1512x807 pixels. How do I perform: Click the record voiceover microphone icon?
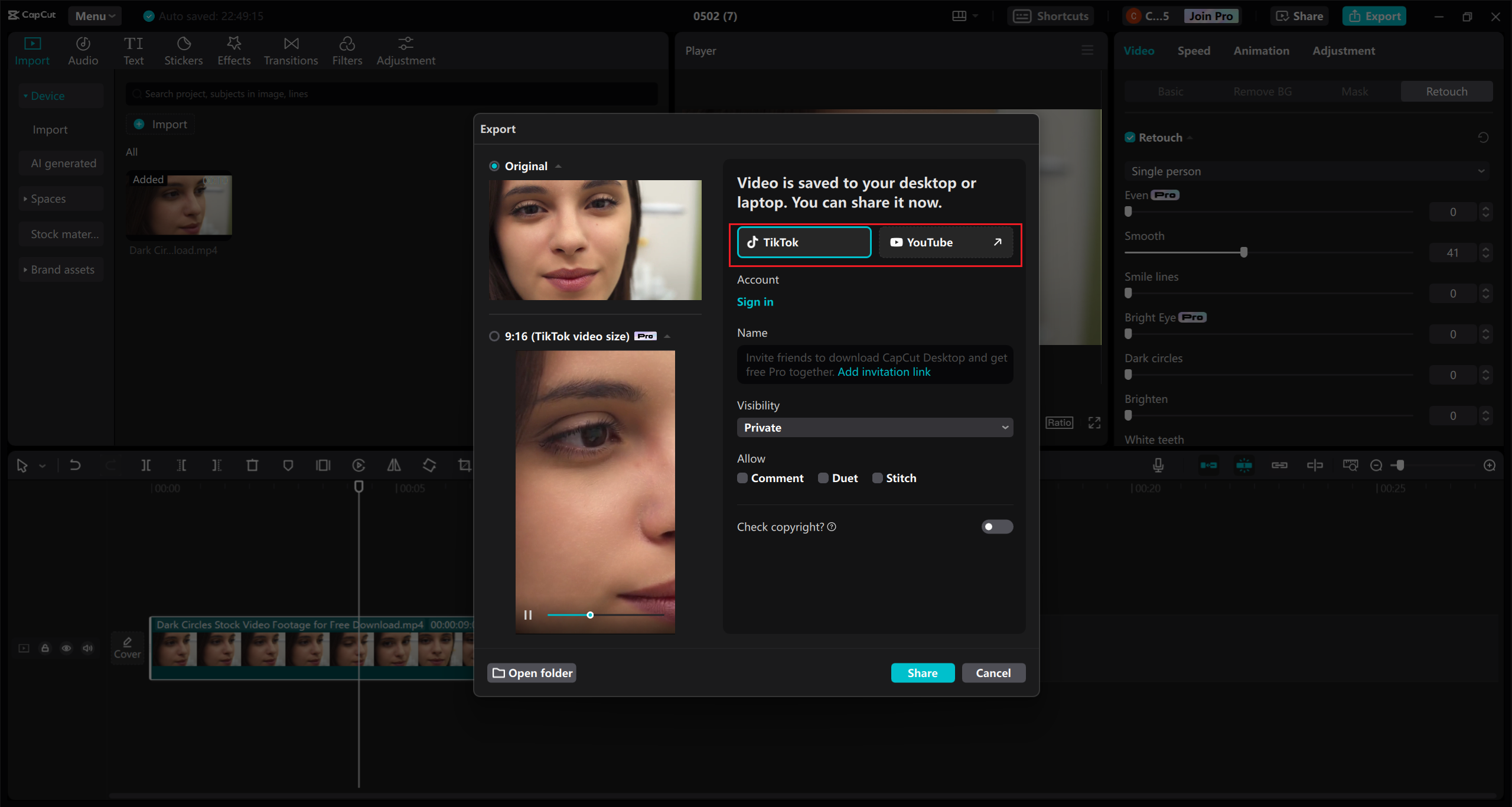click(x=1158, y=466)
